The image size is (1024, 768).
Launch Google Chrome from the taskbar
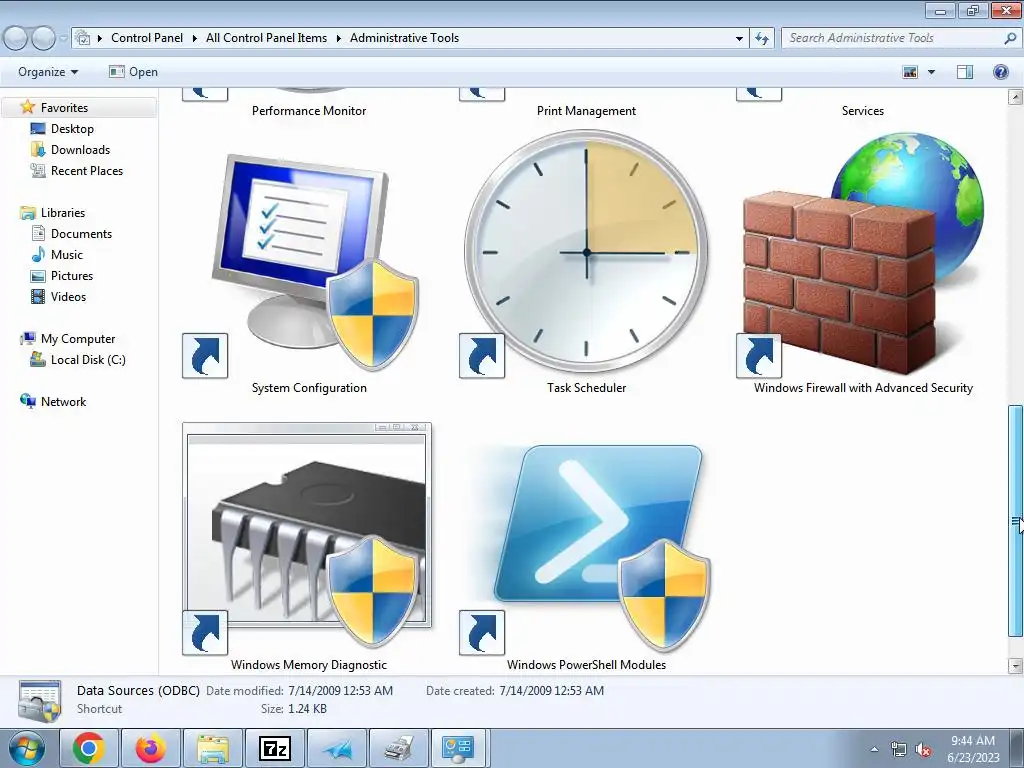[89, 748]
